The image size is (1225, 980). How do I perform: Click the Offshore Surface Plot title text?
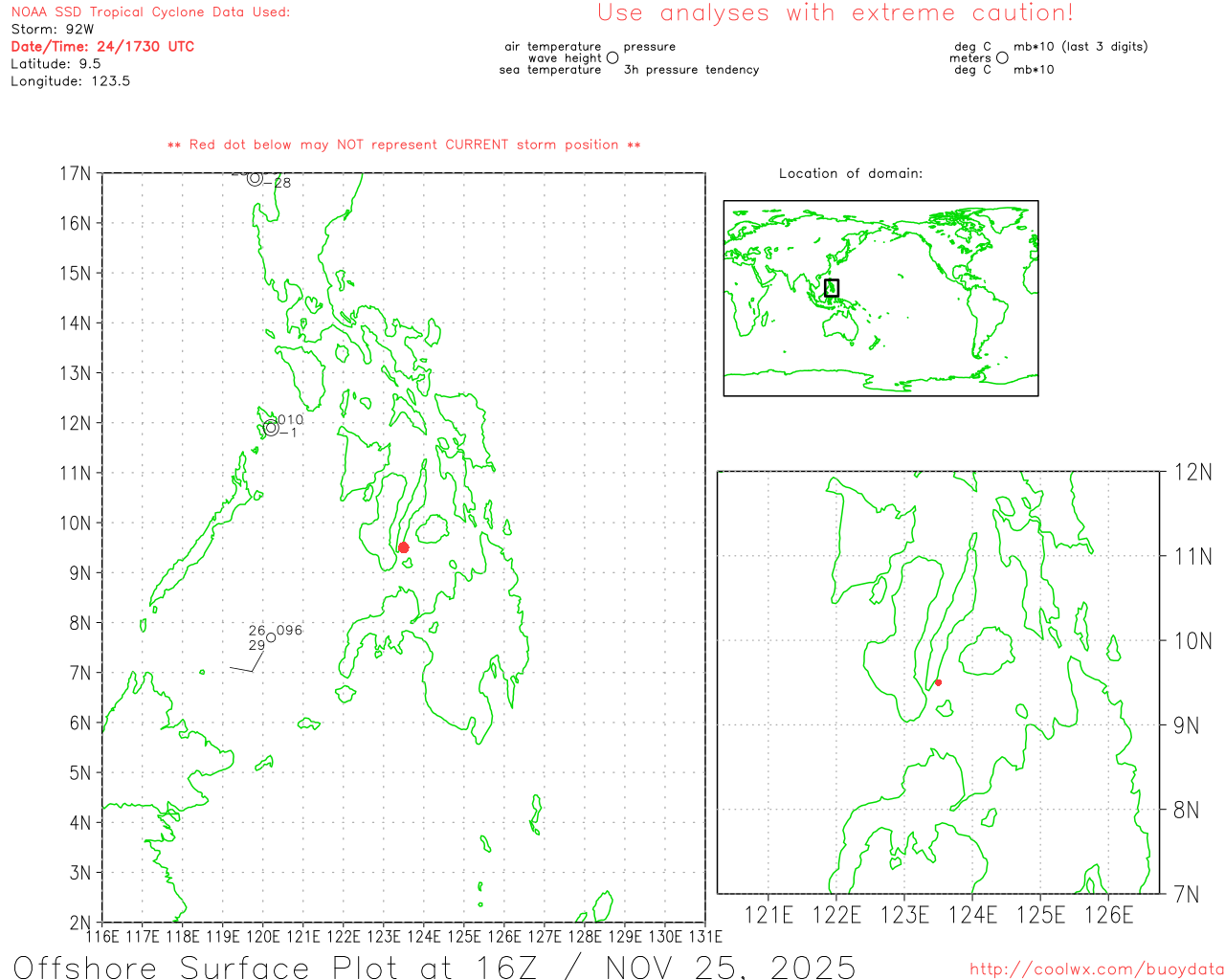(434, 966)
